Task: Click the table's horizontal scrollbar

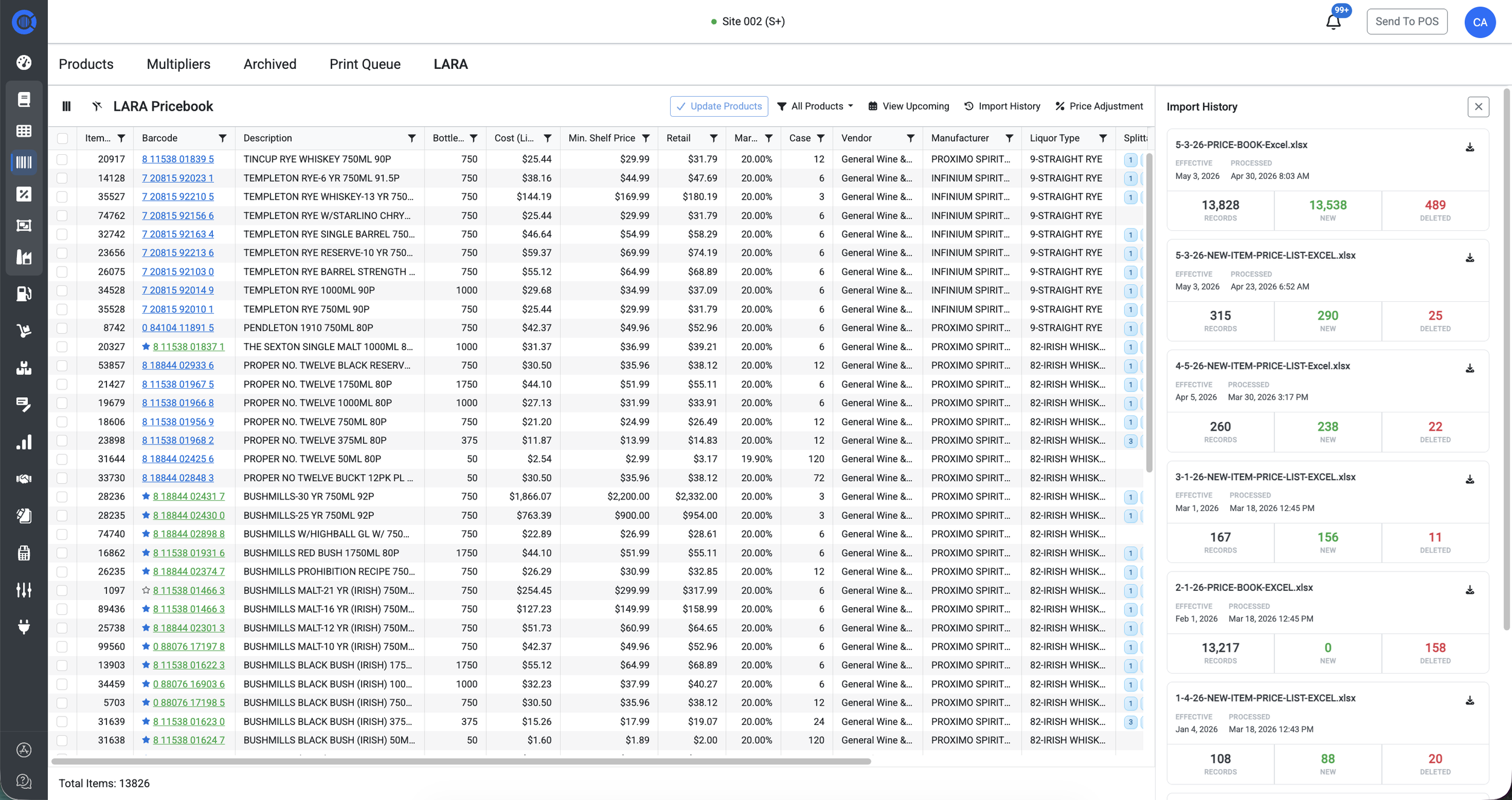Action: tap(461, 761)
